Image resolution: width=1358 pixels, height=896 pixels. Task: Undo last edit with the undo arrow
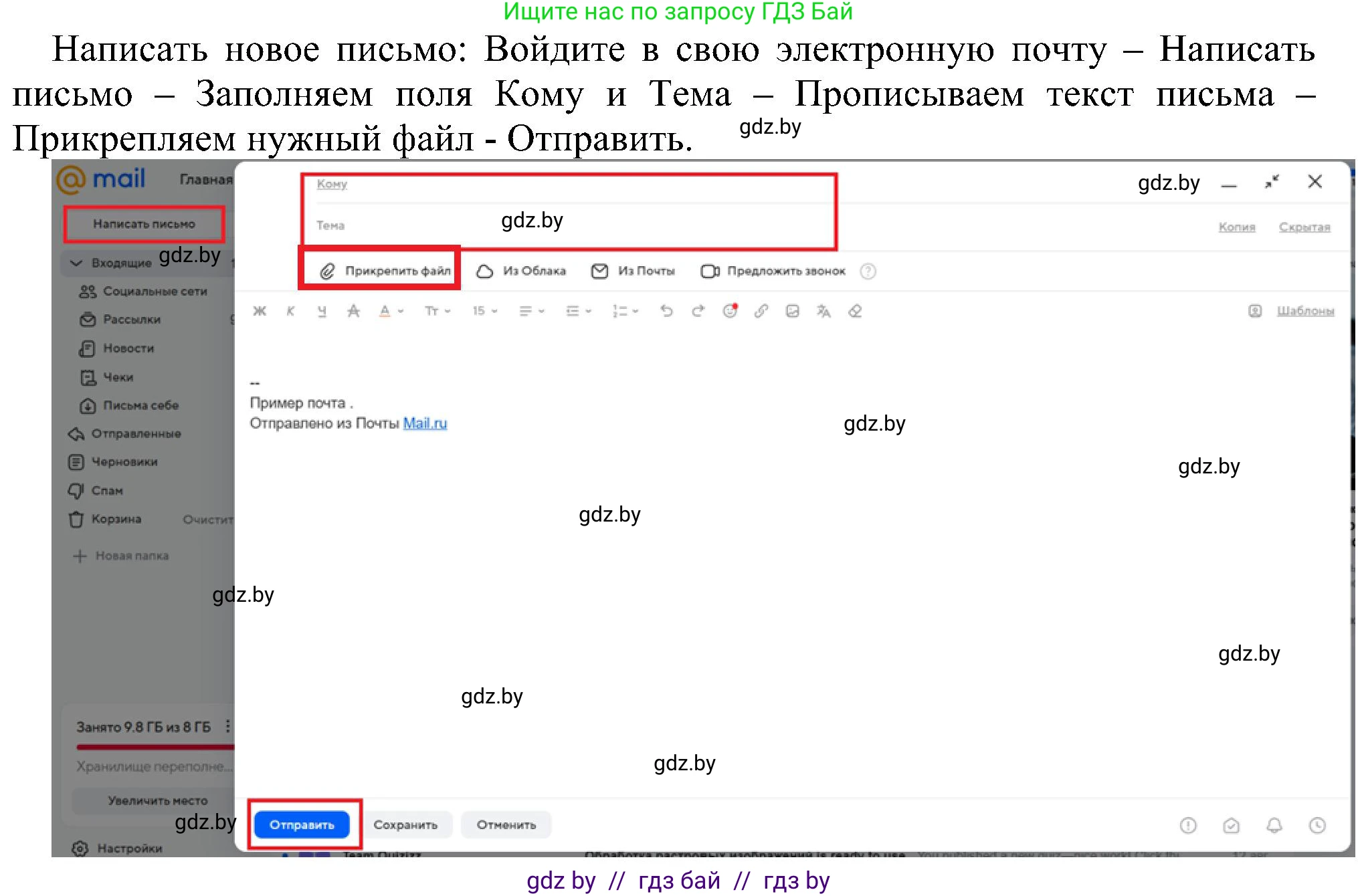pos(666,311)
